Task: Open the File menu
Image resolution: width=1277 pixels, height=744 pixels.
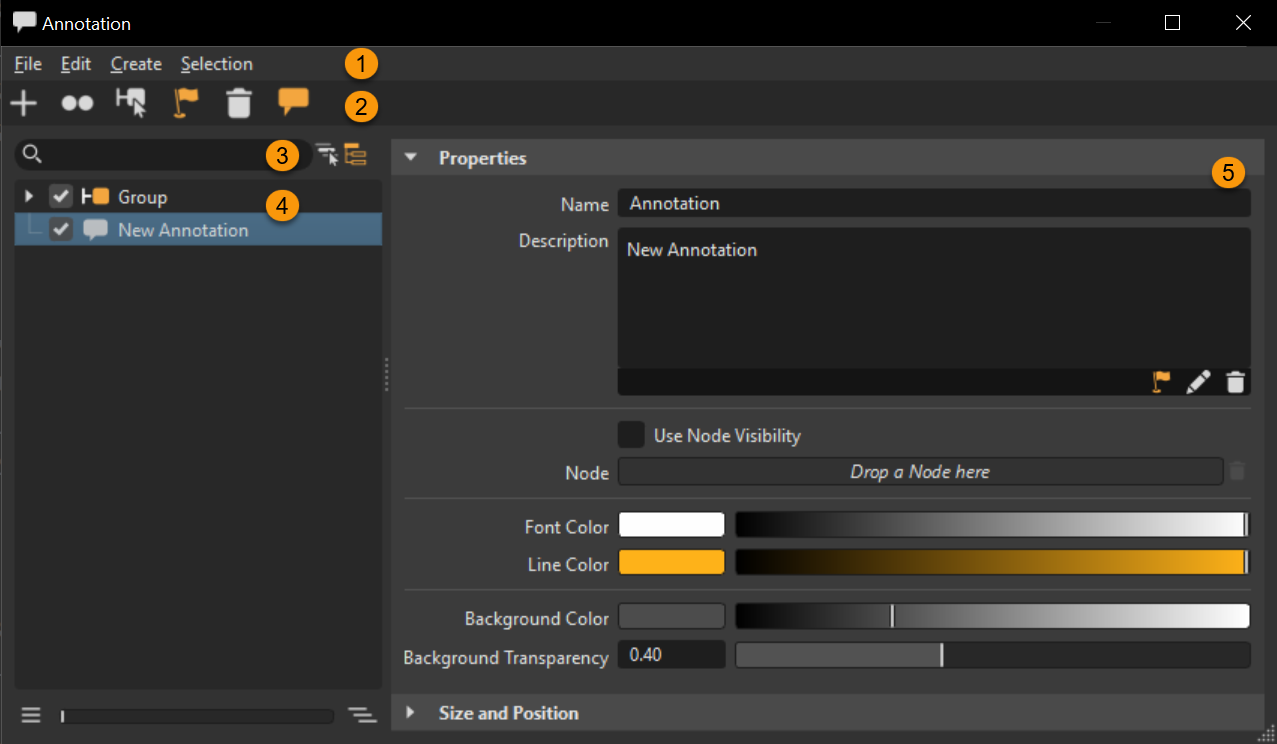Action: pyautogui.click(x=28, y=64)
